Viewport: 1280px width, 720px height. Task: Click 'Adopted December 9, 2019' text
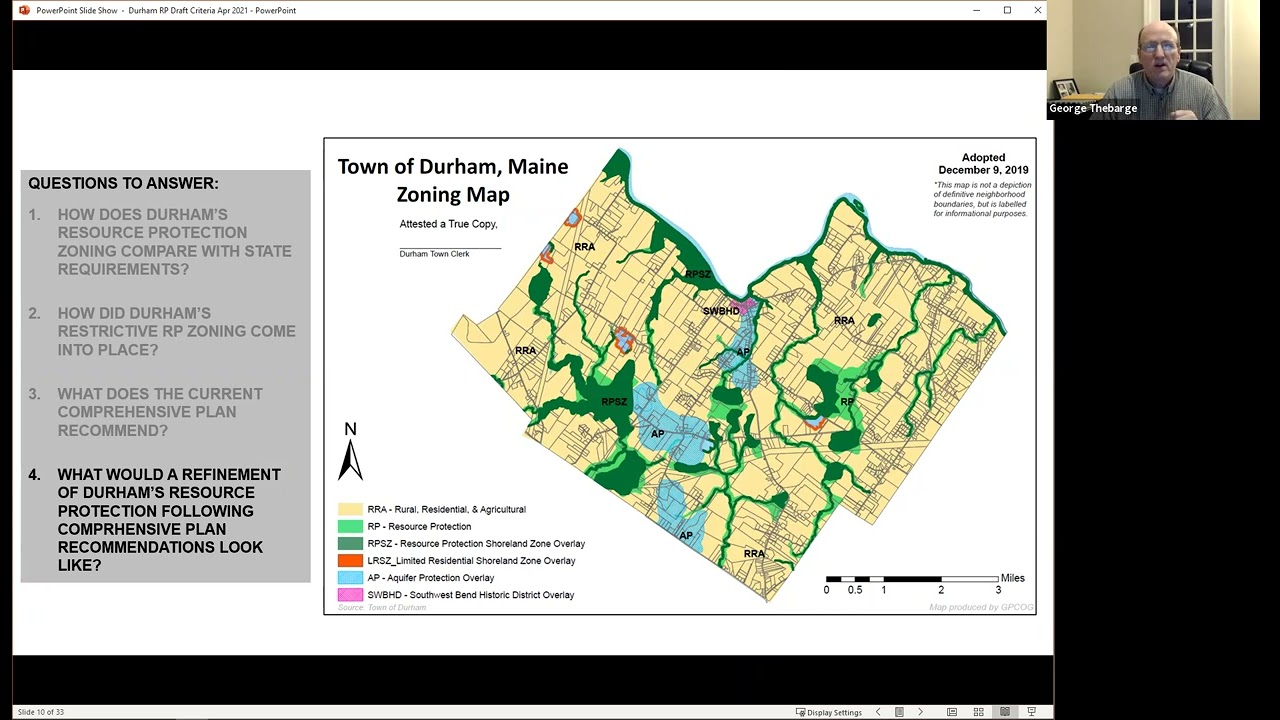(x=983, y=163)
